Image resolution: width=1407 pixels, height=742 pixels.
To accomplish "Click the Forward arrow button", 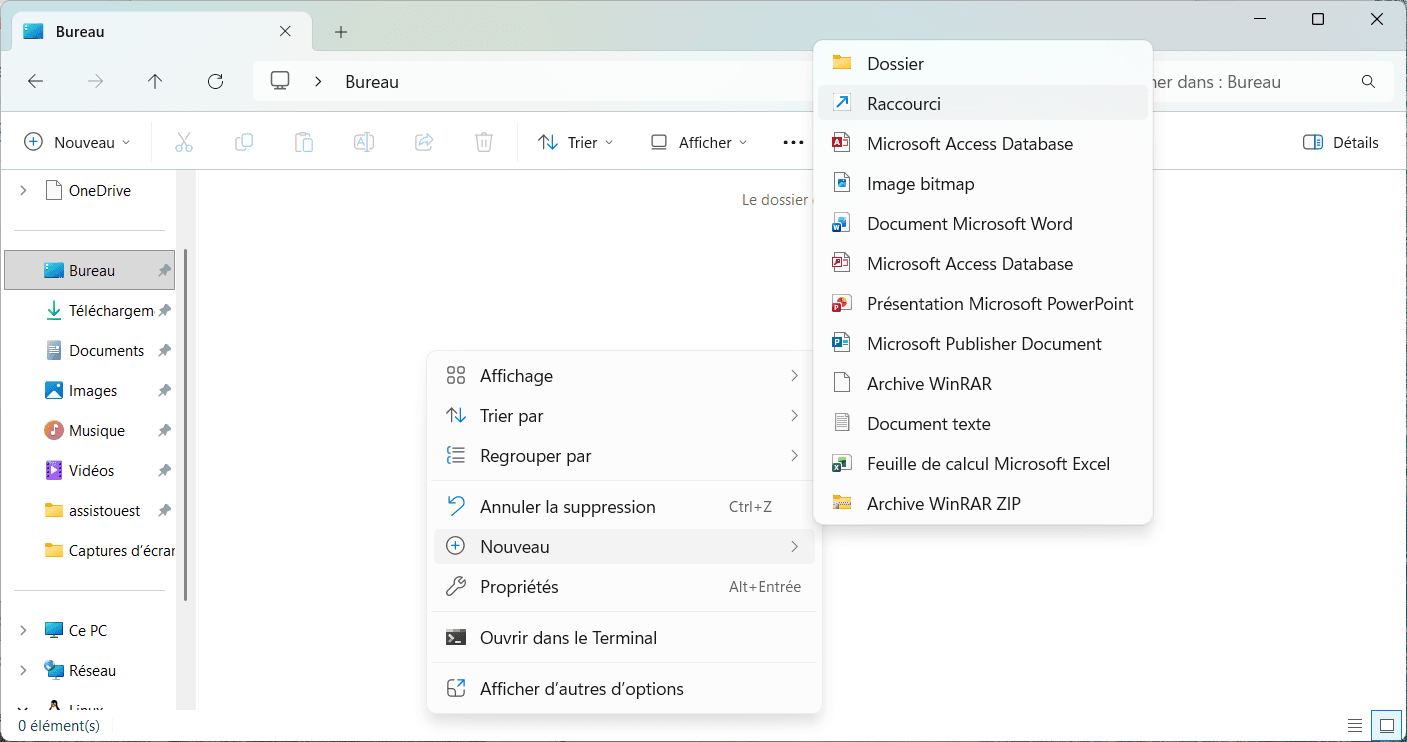I will (x=96, y=82).
